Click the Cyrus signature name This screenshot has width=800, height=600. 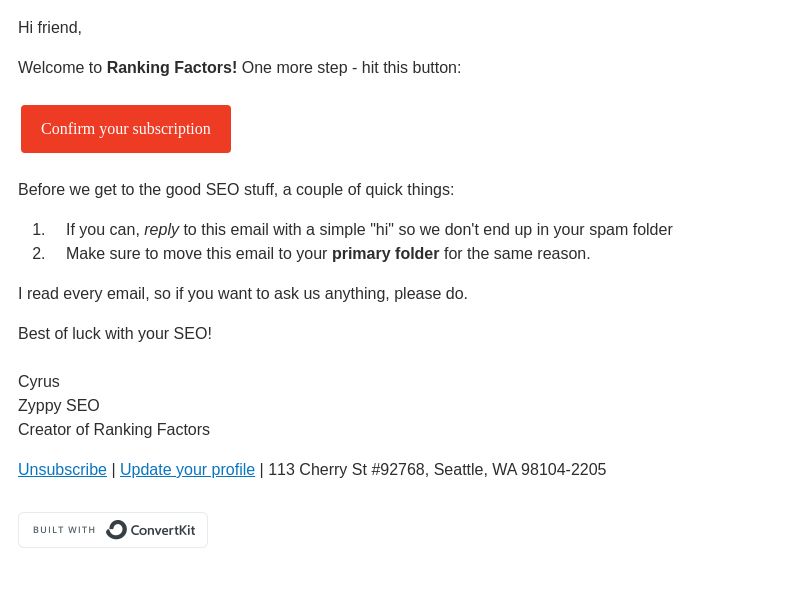tap(39, 382)
